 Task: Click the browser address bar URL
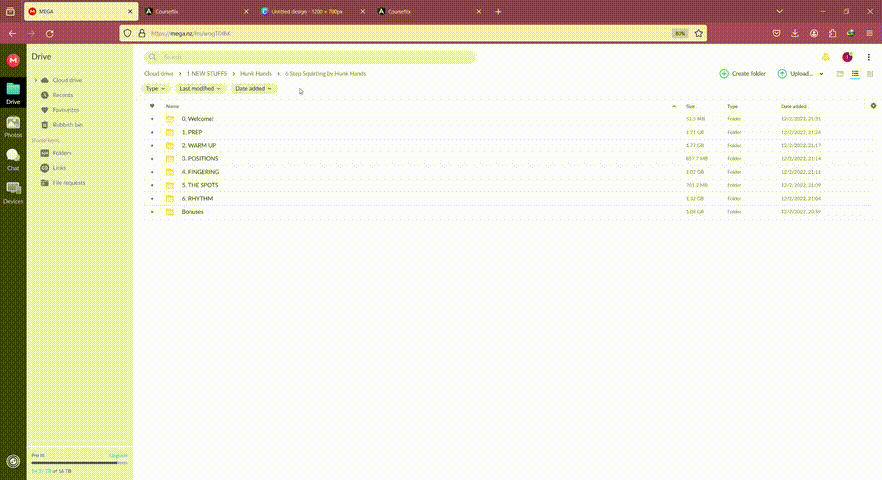point(191,33)
